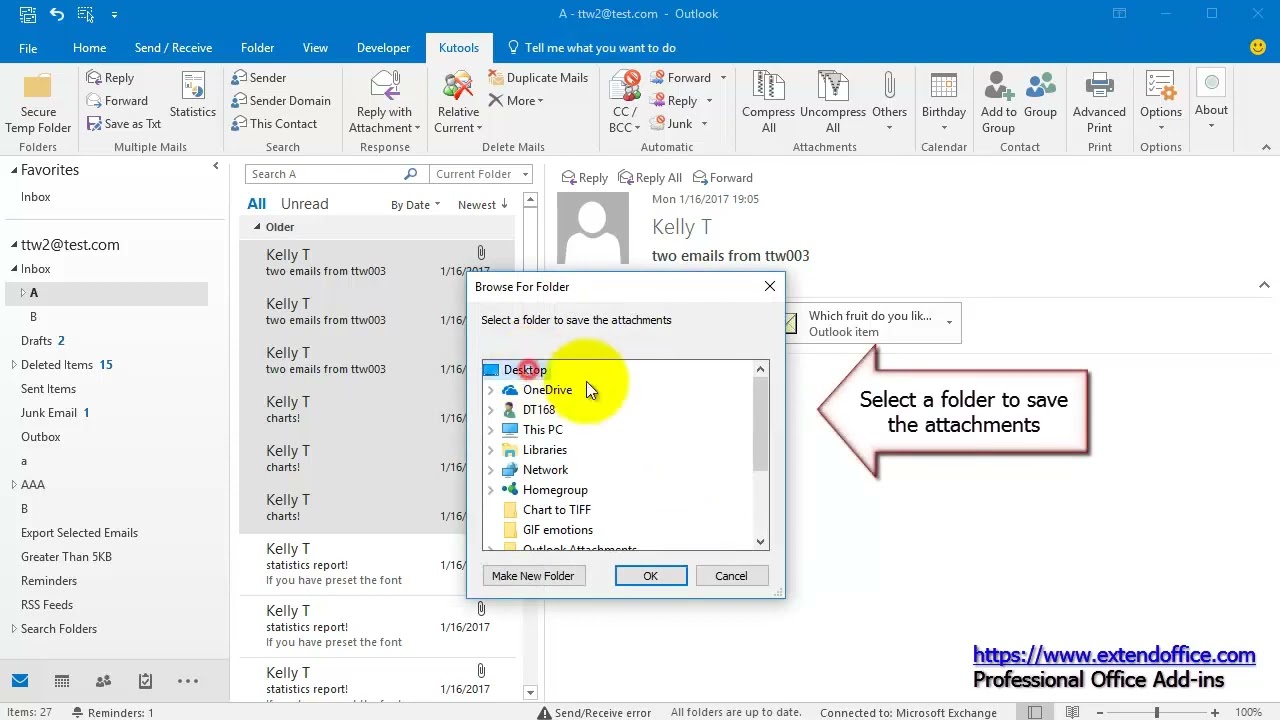This screenshot has height=720, width=1280.
Task: Click Duplicate Mails in Delete Mails group
Action: tap(538, 77)
